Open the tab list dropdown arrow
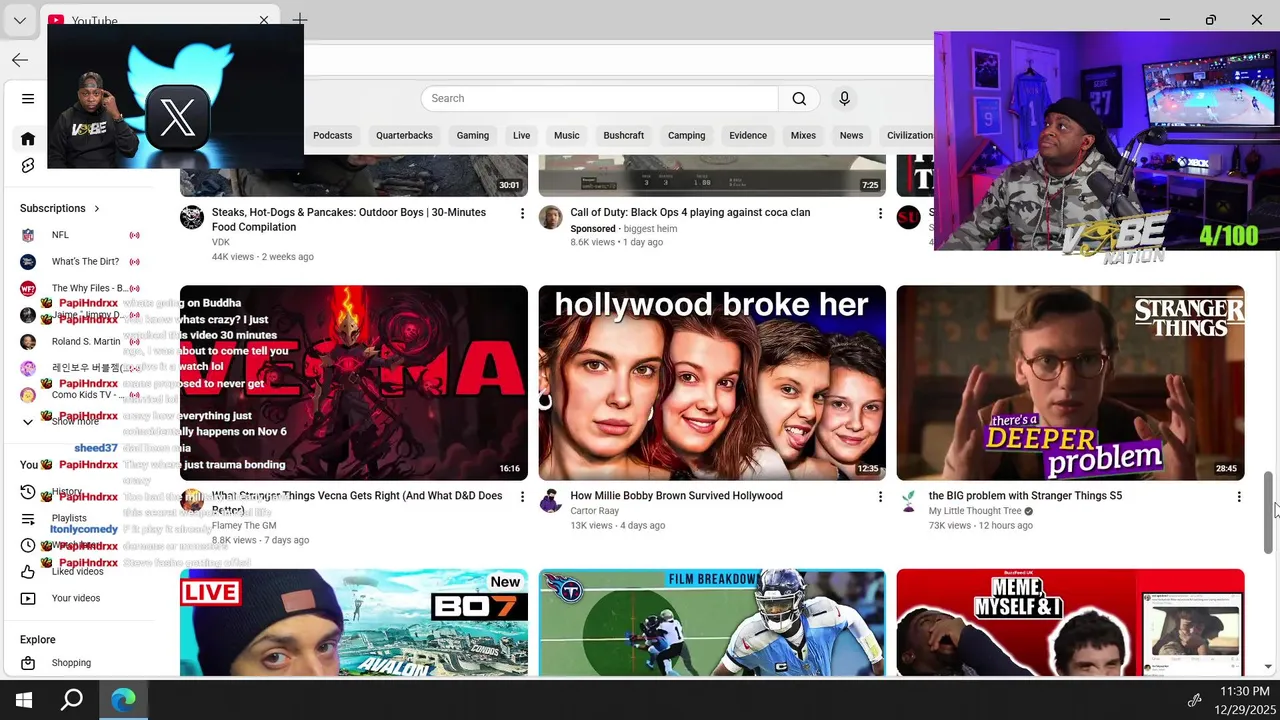This screenshot has height=720, width=1280. [x=19, y=20]
